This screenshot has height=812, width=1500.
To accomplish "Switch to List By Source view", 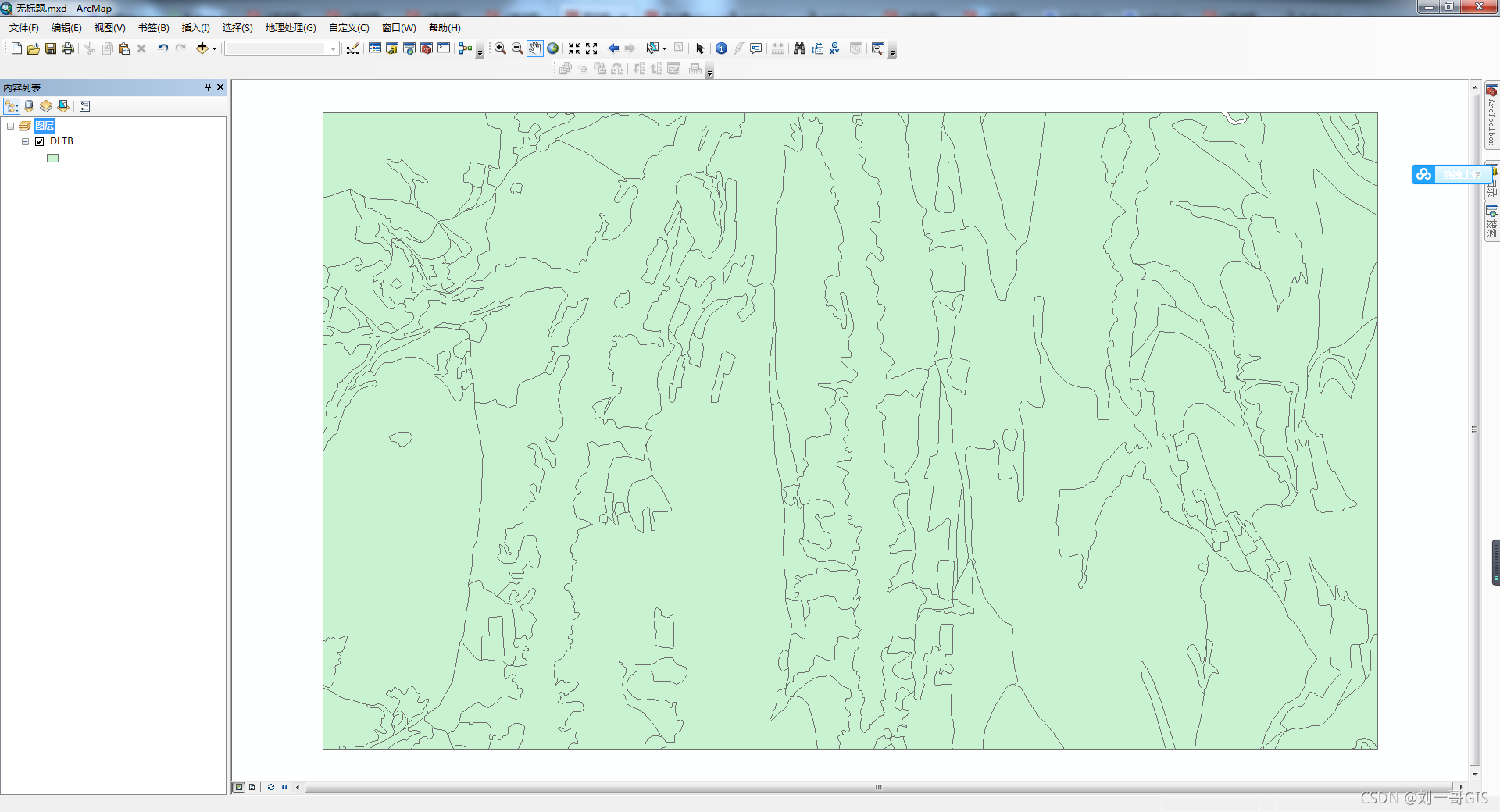I will pyautogui.click(x=29, y=106).
